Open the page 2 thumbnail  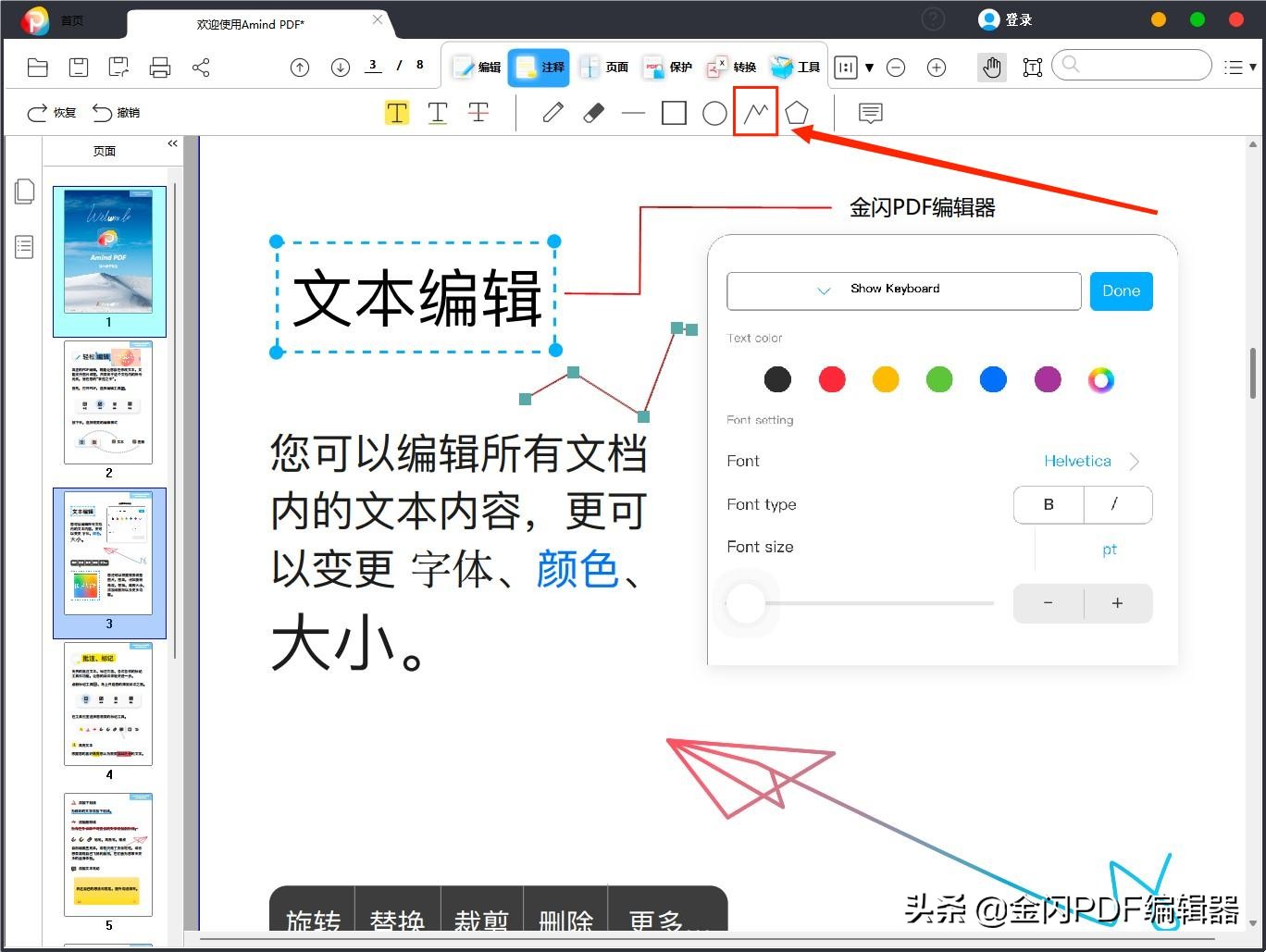[108, 402]
